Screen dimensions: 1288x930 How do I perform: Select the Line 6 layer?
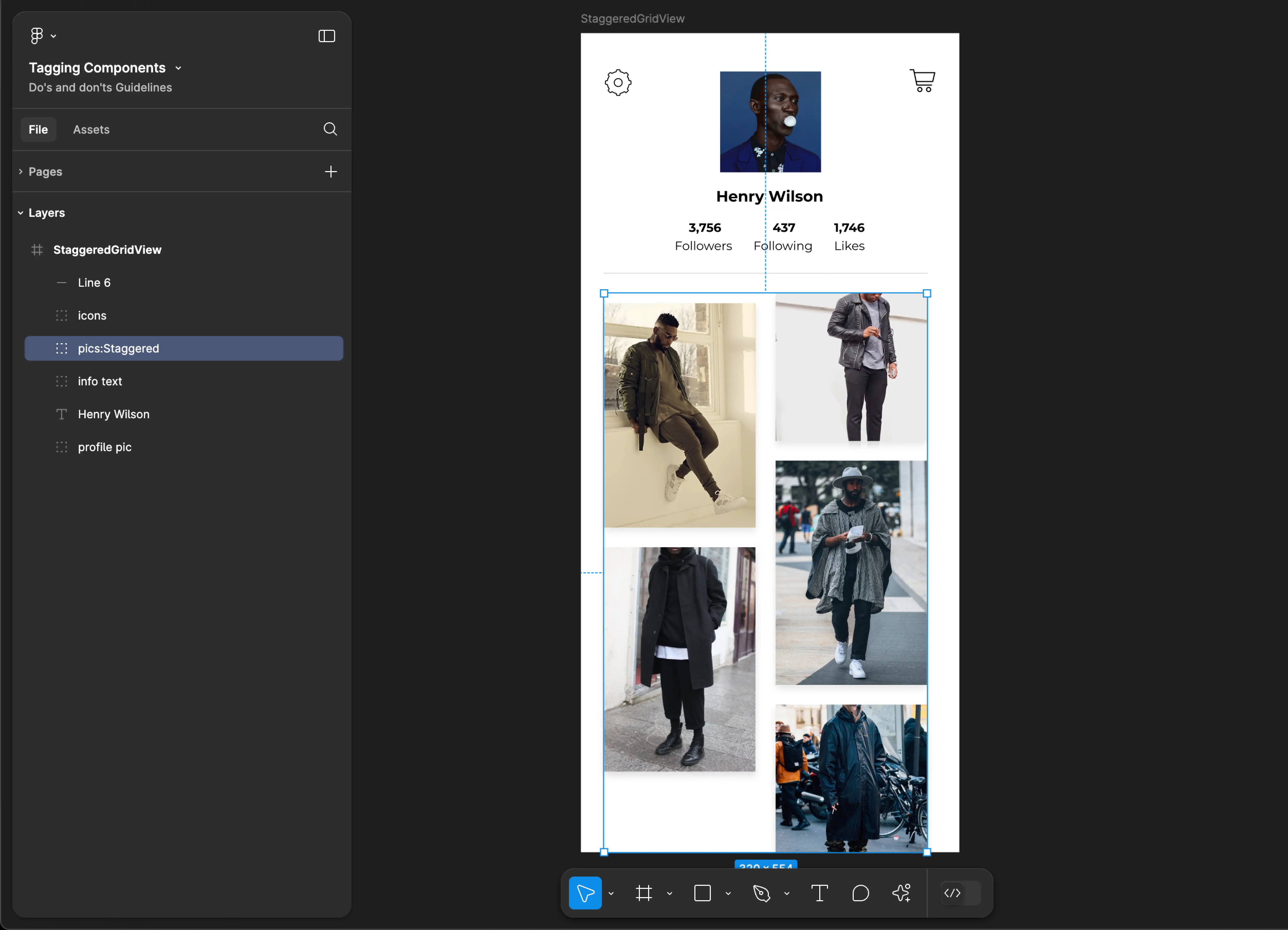pyautogui.click(x=183, y=283)
